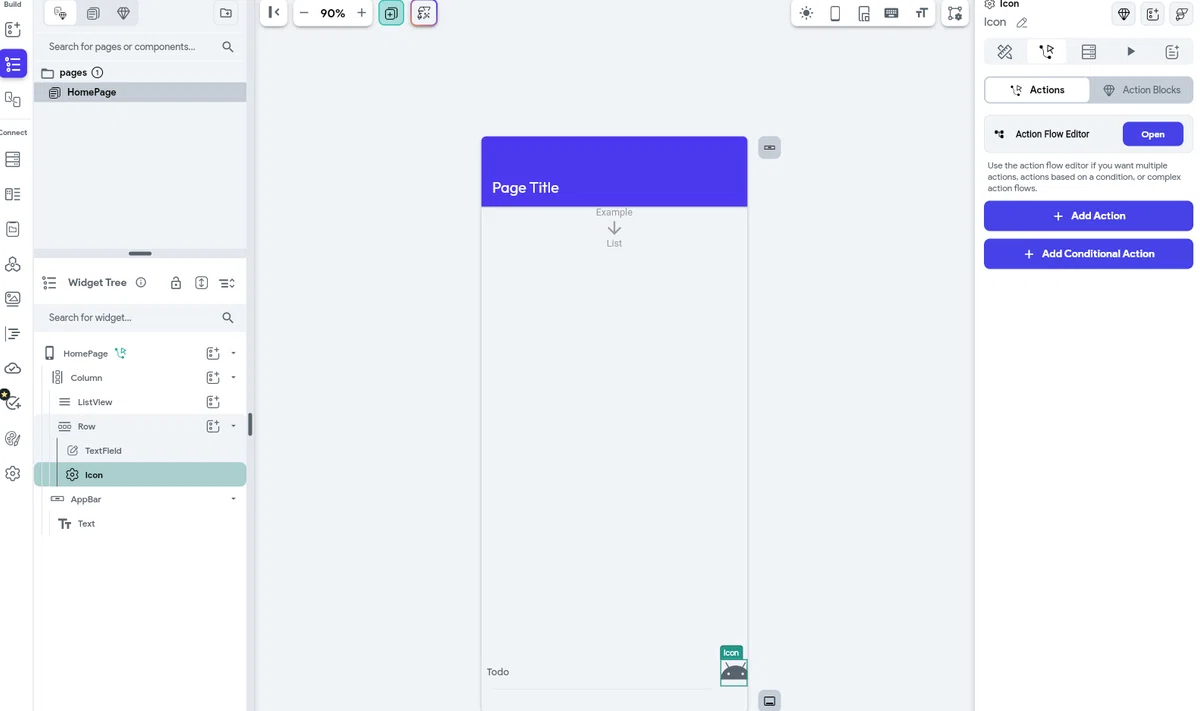Click the Add Conditional Action button
Screen dimensions: 1200x711
pyautogui.click(x=1088, y=254)
